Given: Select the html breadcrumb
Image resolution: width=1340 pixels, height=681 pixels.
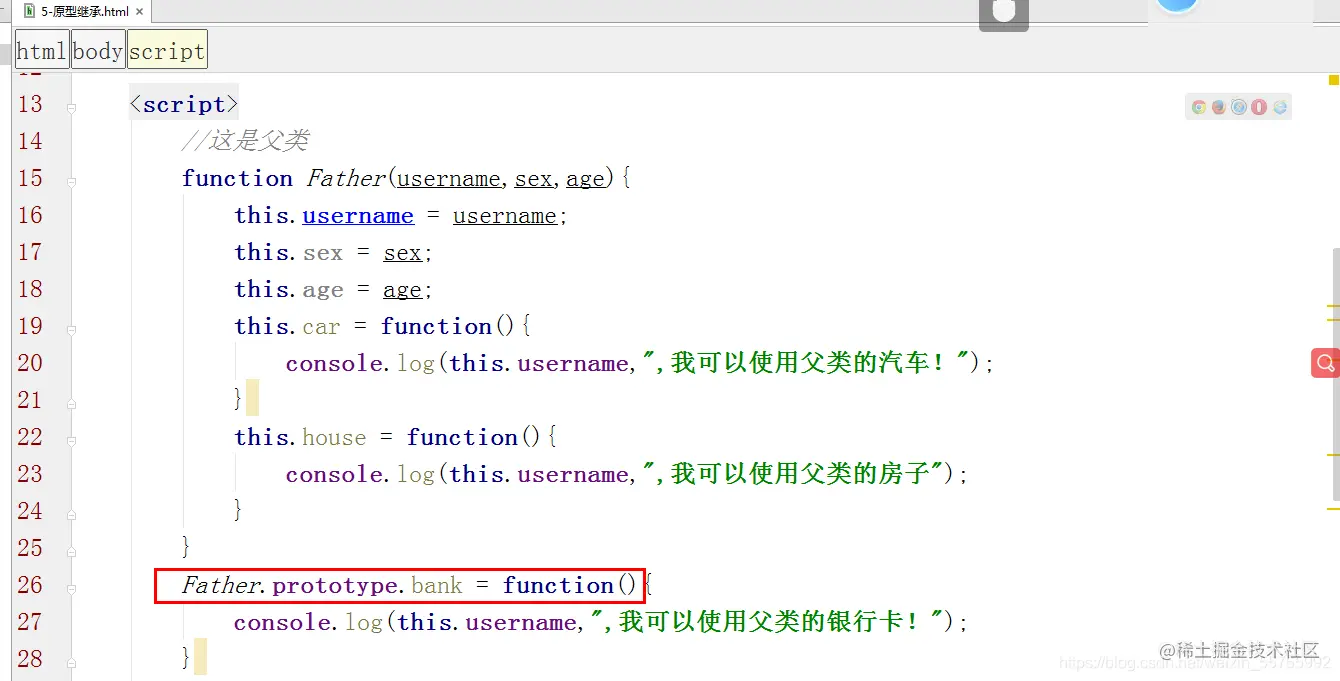Looking at the screenshot, I should click(42, 51).
